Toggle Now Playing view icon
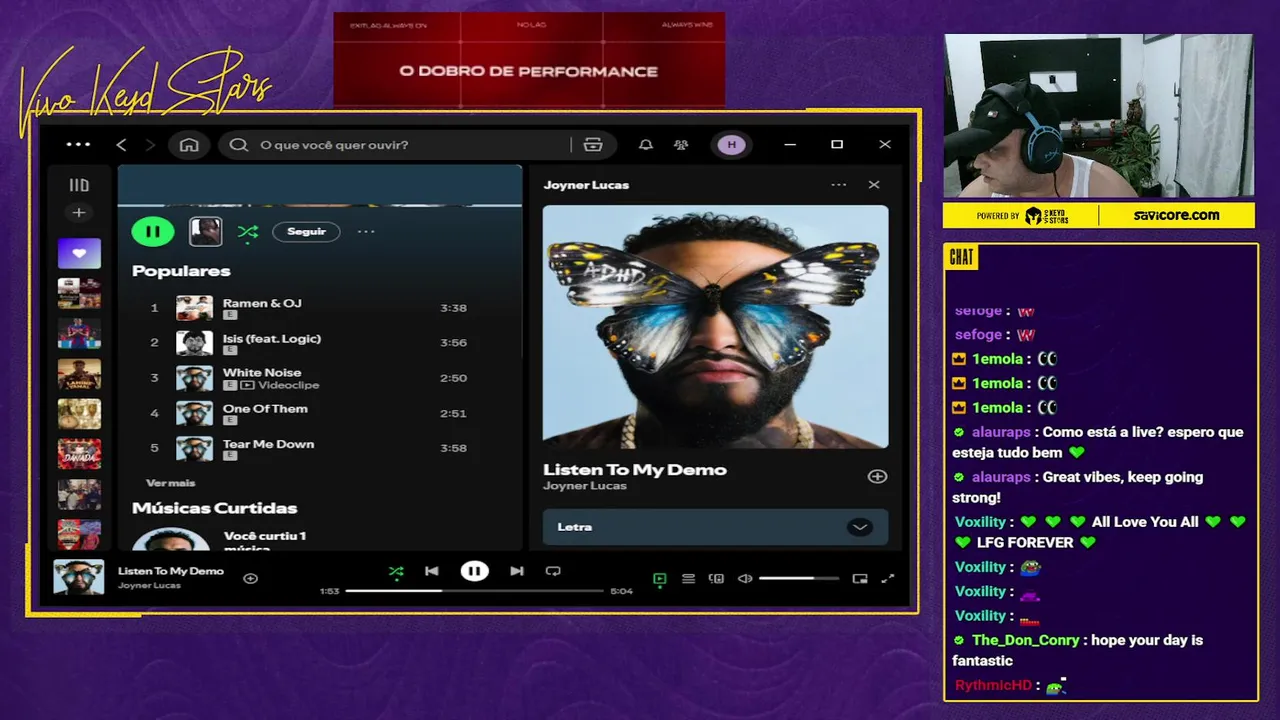The image size is (1280, 720). [659, 578]
